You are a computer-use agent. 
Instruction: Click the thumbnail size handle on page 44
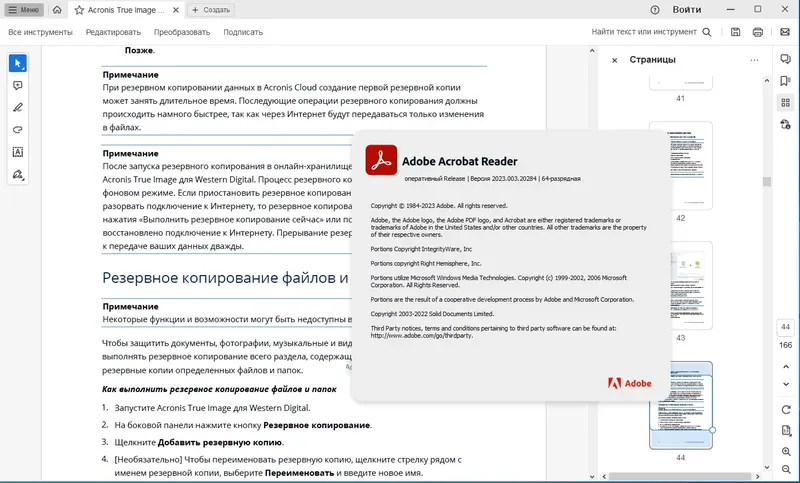(x=712, y=430)
